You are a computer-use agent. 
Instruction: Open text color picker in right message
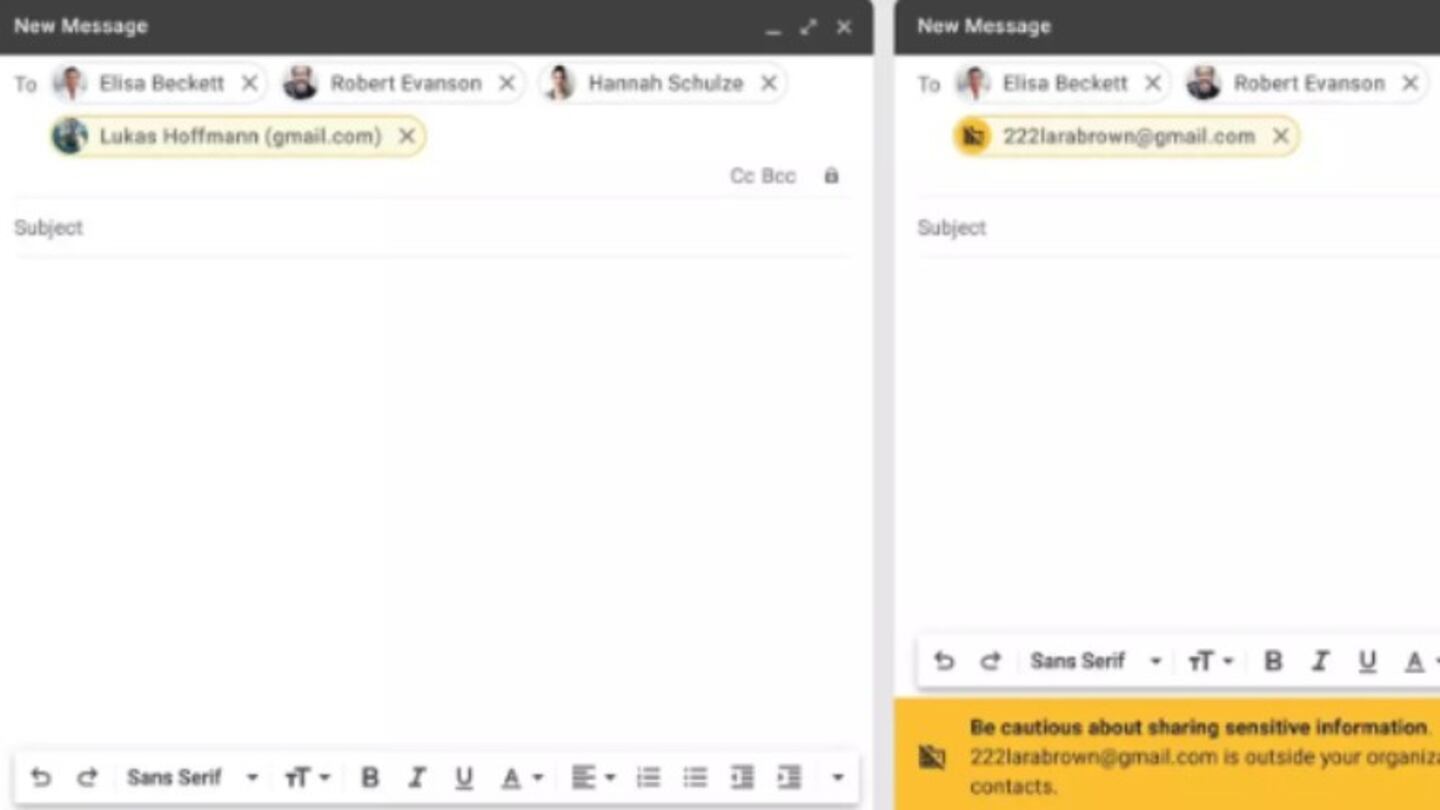(x=1422, y=661)
